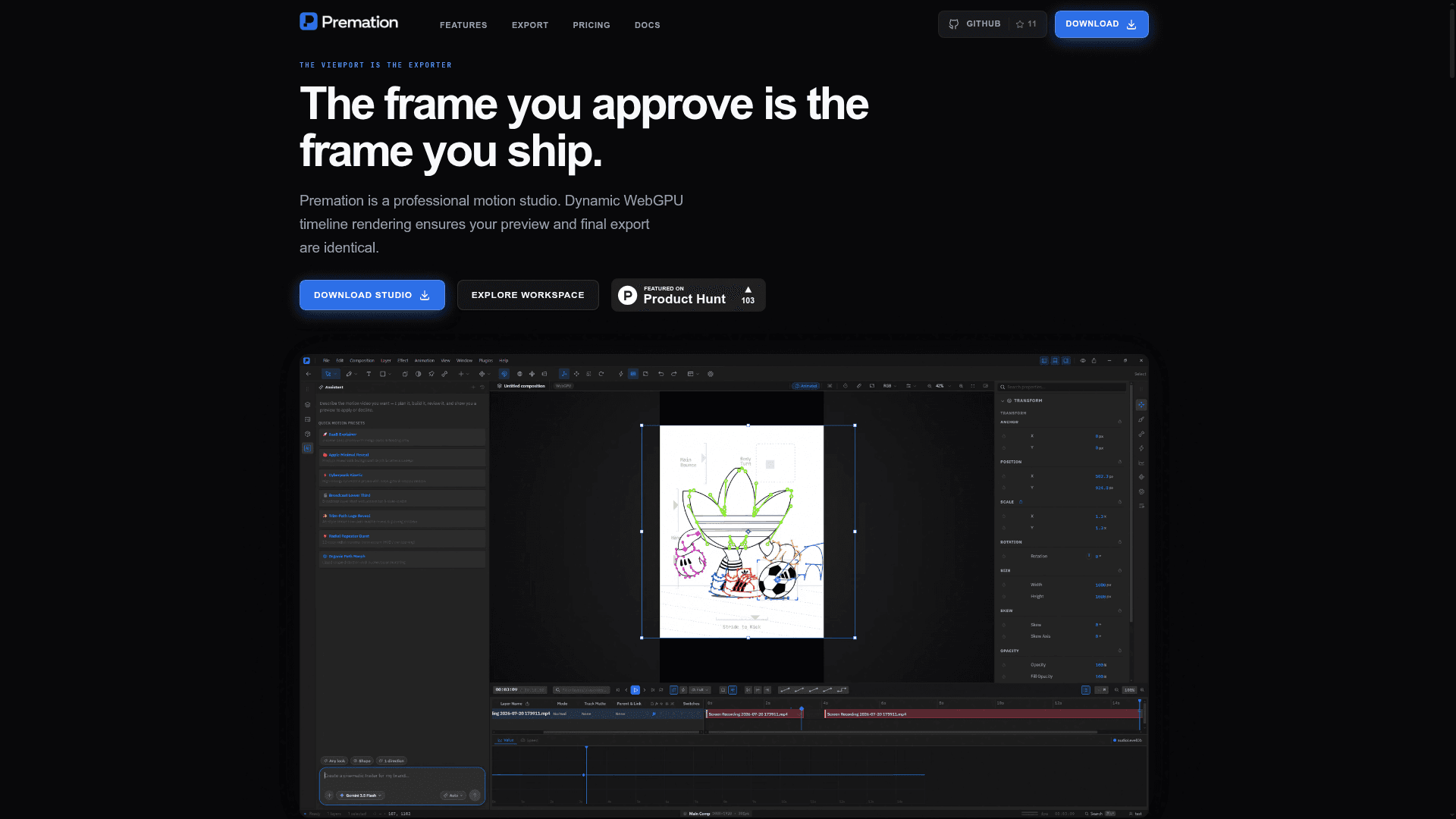Click the timeline Play button
This screenshot has height=819, width=1456.
click(x=635, y=690)
